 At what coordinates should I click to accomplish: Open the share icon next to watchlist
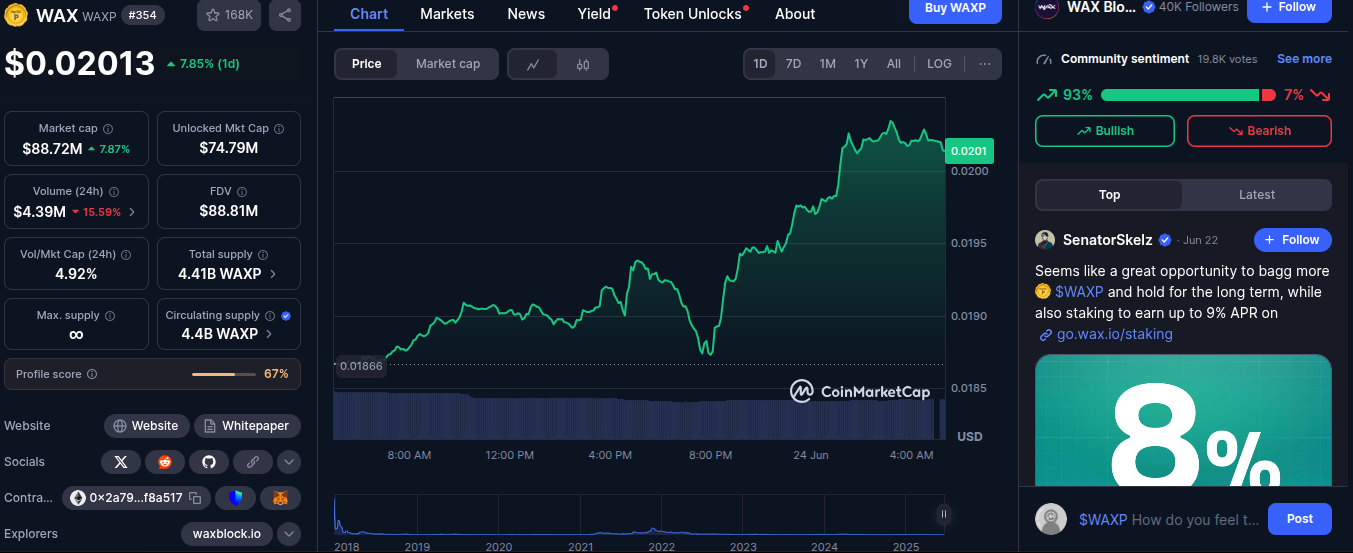[x=285, y=15]
